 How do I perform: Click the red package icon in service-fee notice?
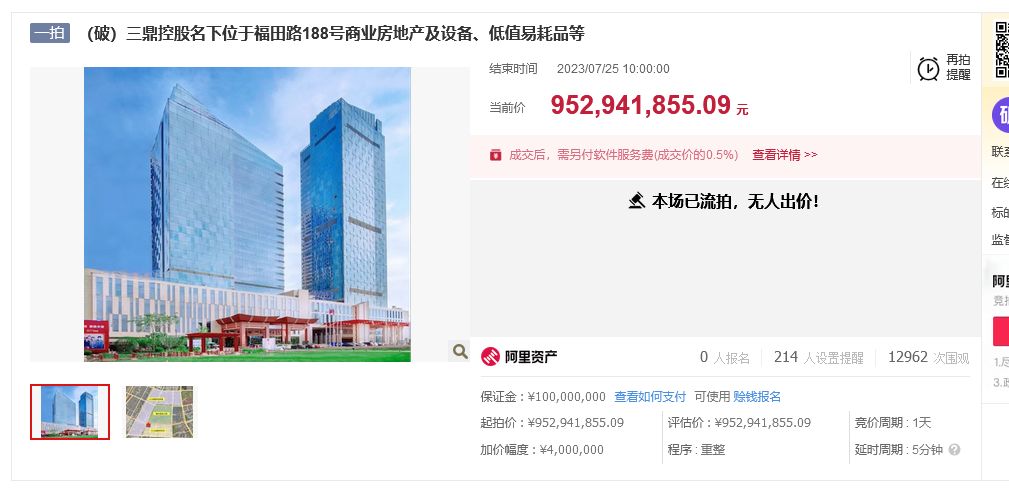tap(495, 154)
